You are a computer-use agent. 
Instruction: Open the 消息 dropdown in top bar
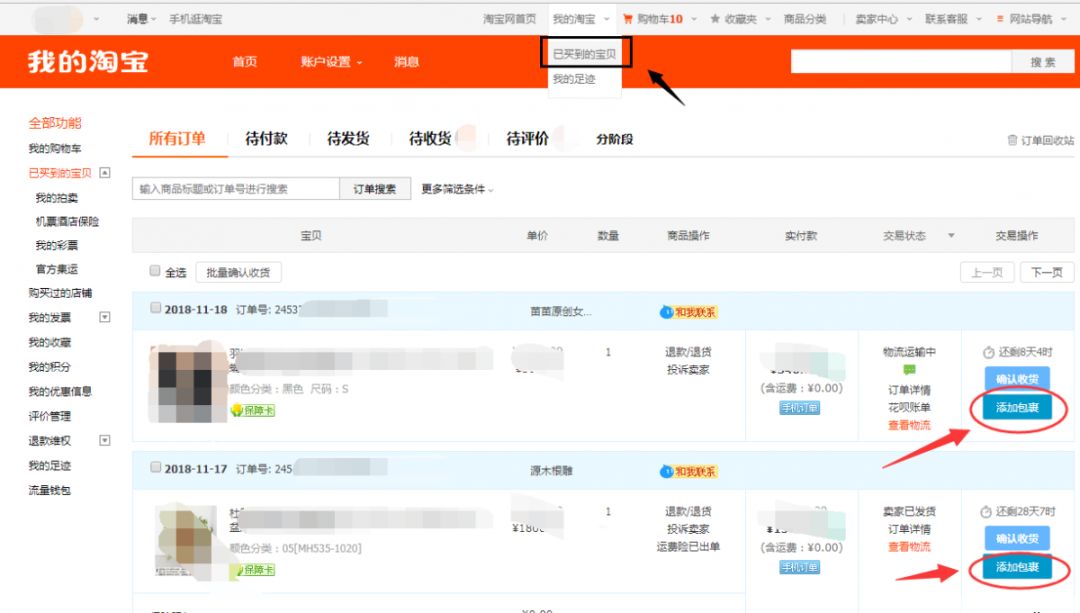(x=141, y=19)
